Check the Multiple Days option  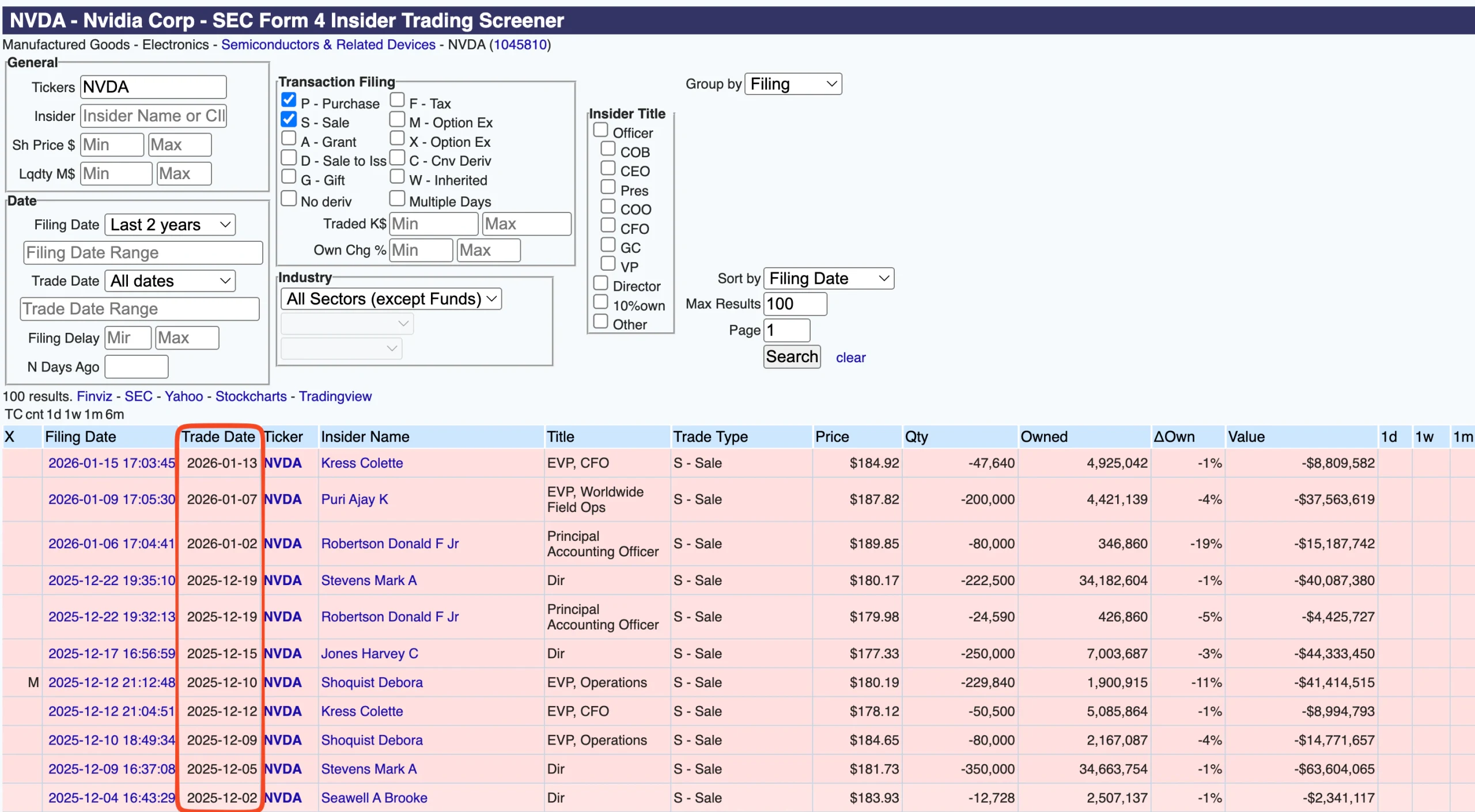coord(397,198)
